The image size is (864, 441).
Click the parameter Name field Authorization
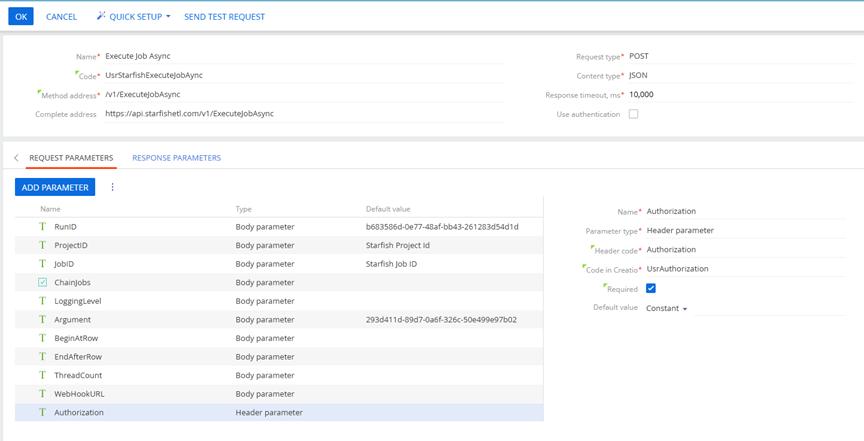745,211
